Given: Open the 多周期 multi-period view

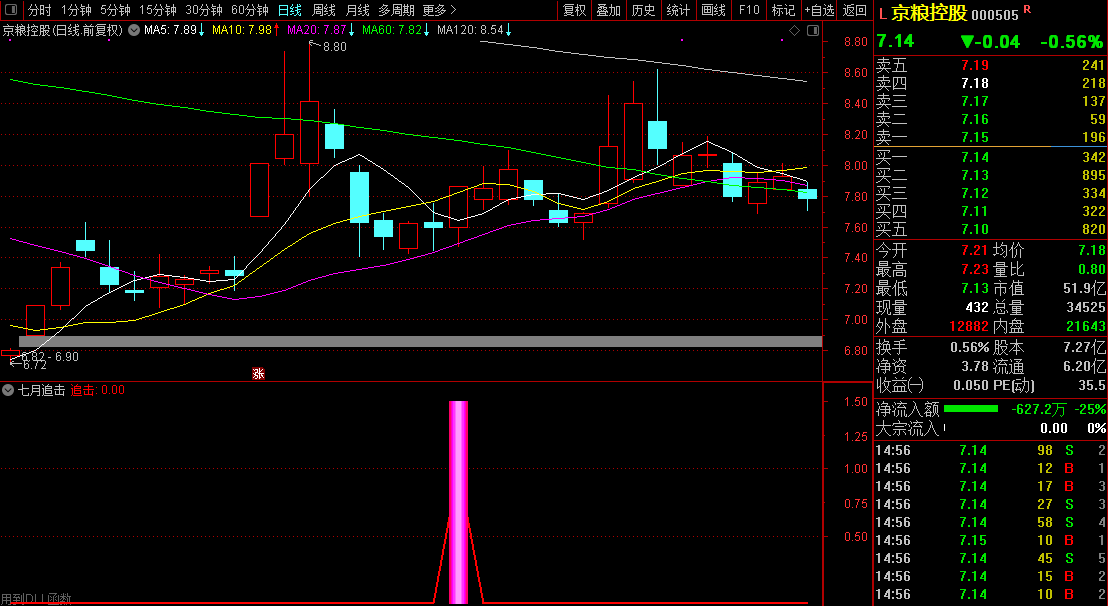Looking at the screenshot, I should point(396,10).
